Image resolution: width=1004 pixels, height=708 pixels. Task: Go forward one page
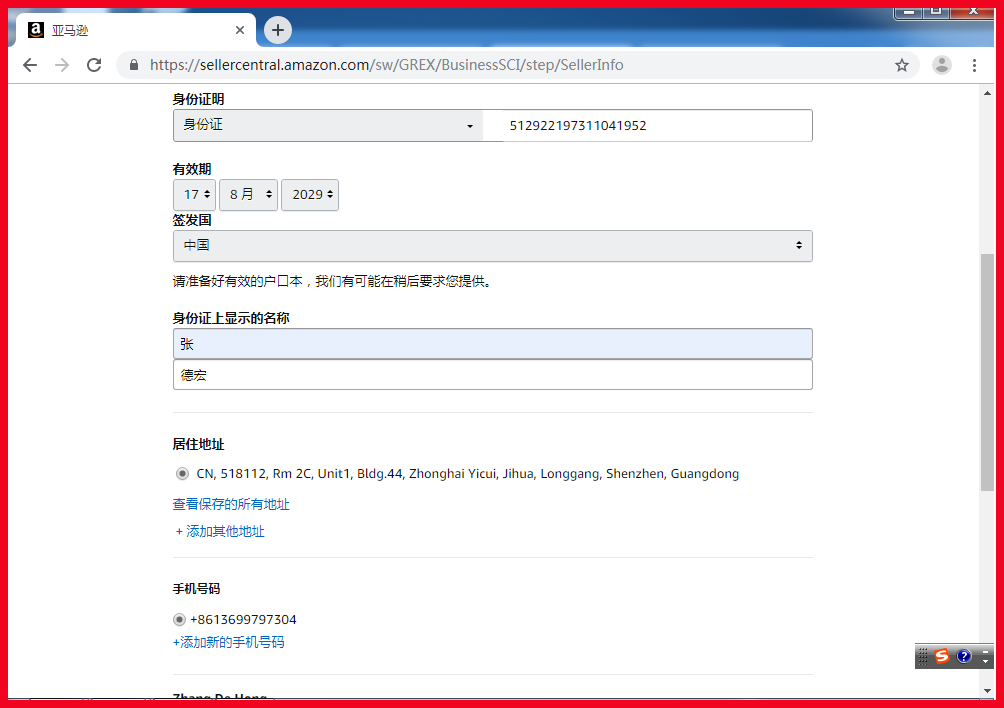point(61,65)
